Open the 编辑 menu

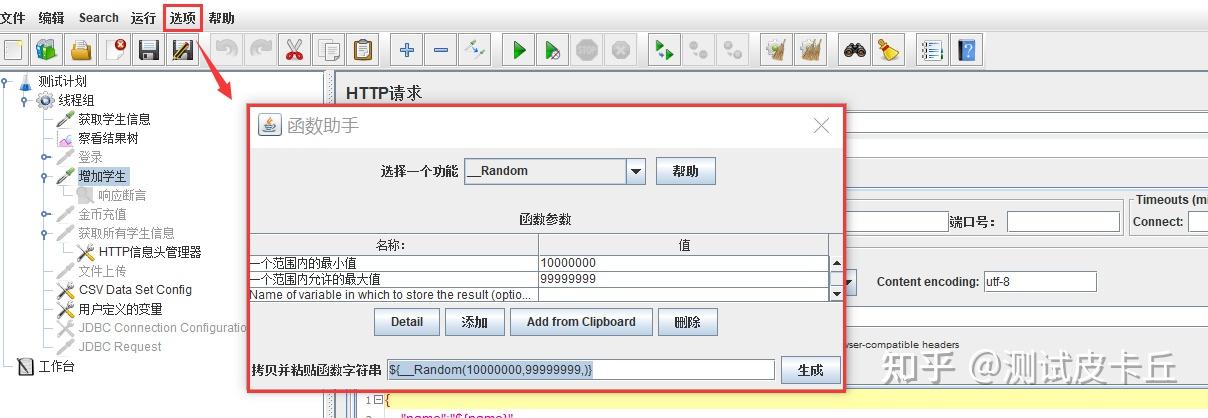51,18
